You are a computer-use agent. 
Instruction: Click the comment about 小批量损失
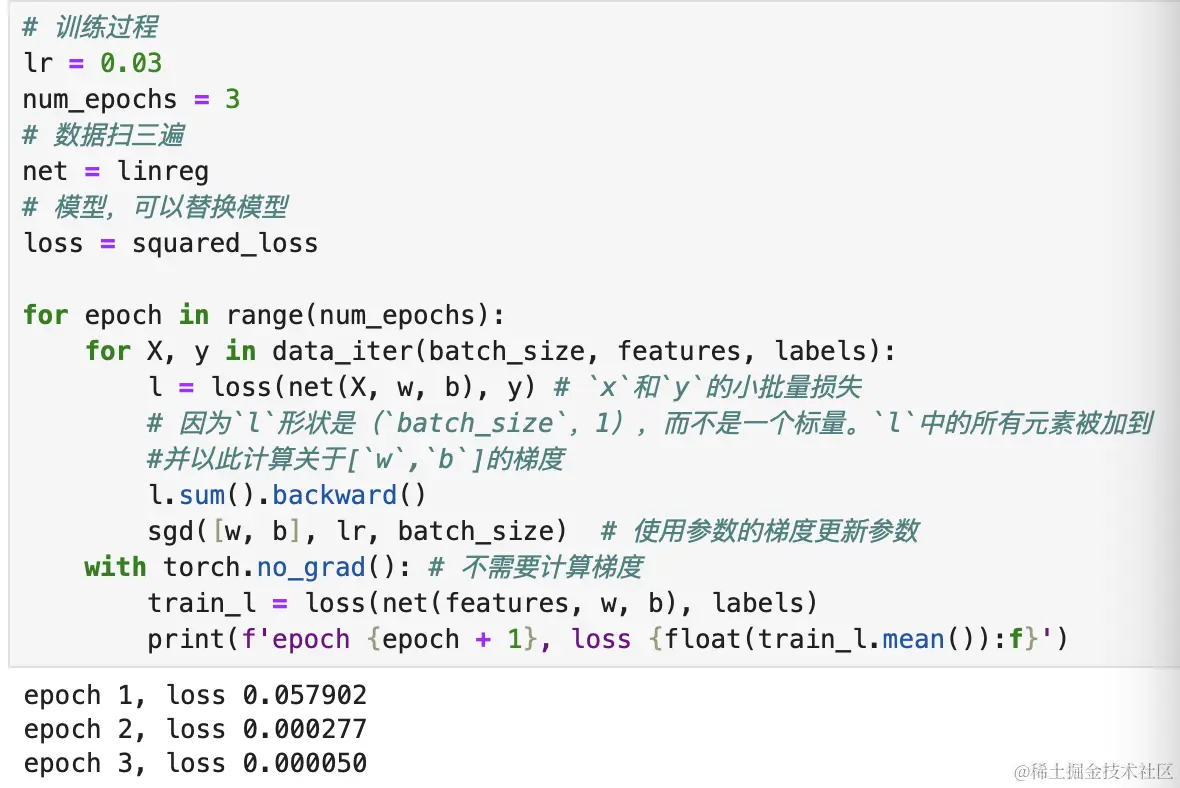pyautogui.click(x=707, y=388)
